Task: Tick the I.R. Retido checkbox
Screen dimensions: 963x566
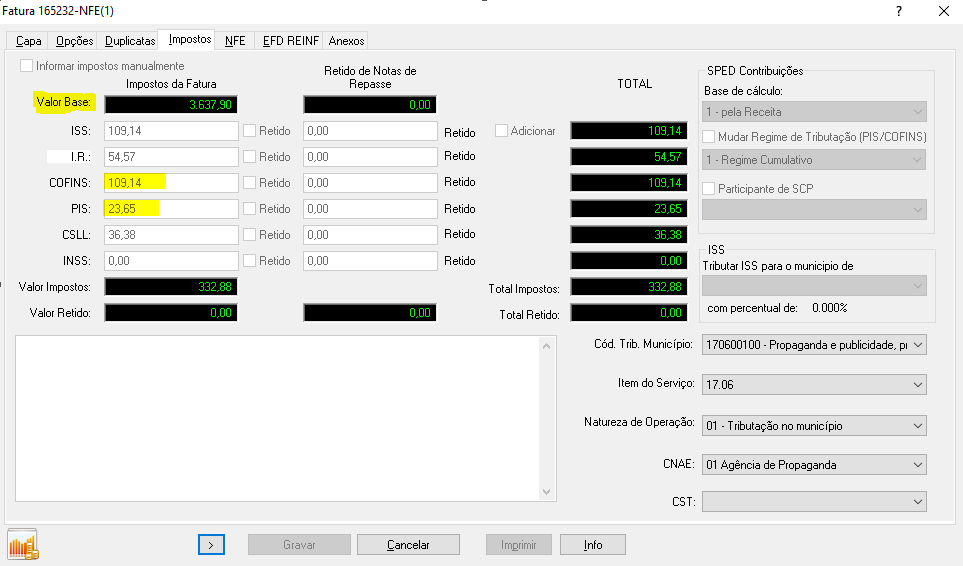Action: pos(249,157)
